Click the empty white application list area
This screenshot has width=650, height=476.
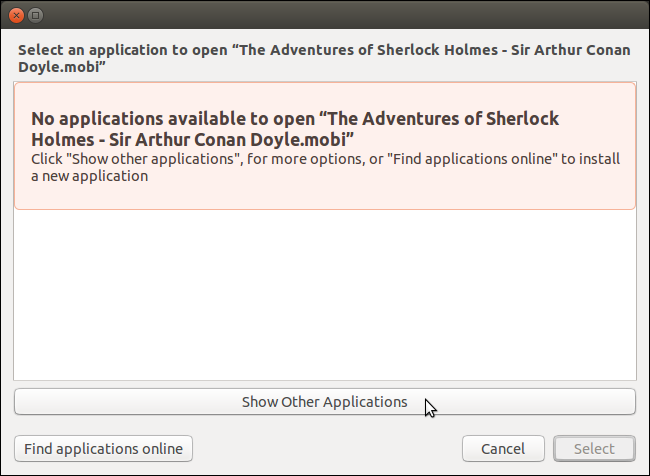coord(324,295)
